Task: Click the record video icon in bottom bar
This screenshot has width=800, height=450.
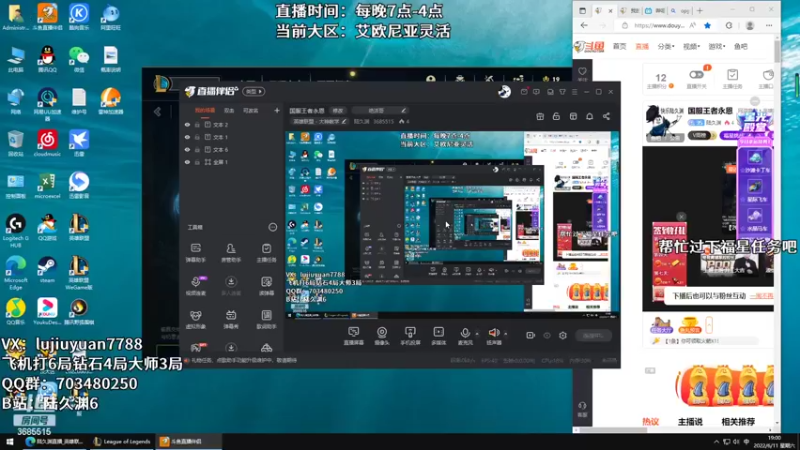Action: point(531,335)
